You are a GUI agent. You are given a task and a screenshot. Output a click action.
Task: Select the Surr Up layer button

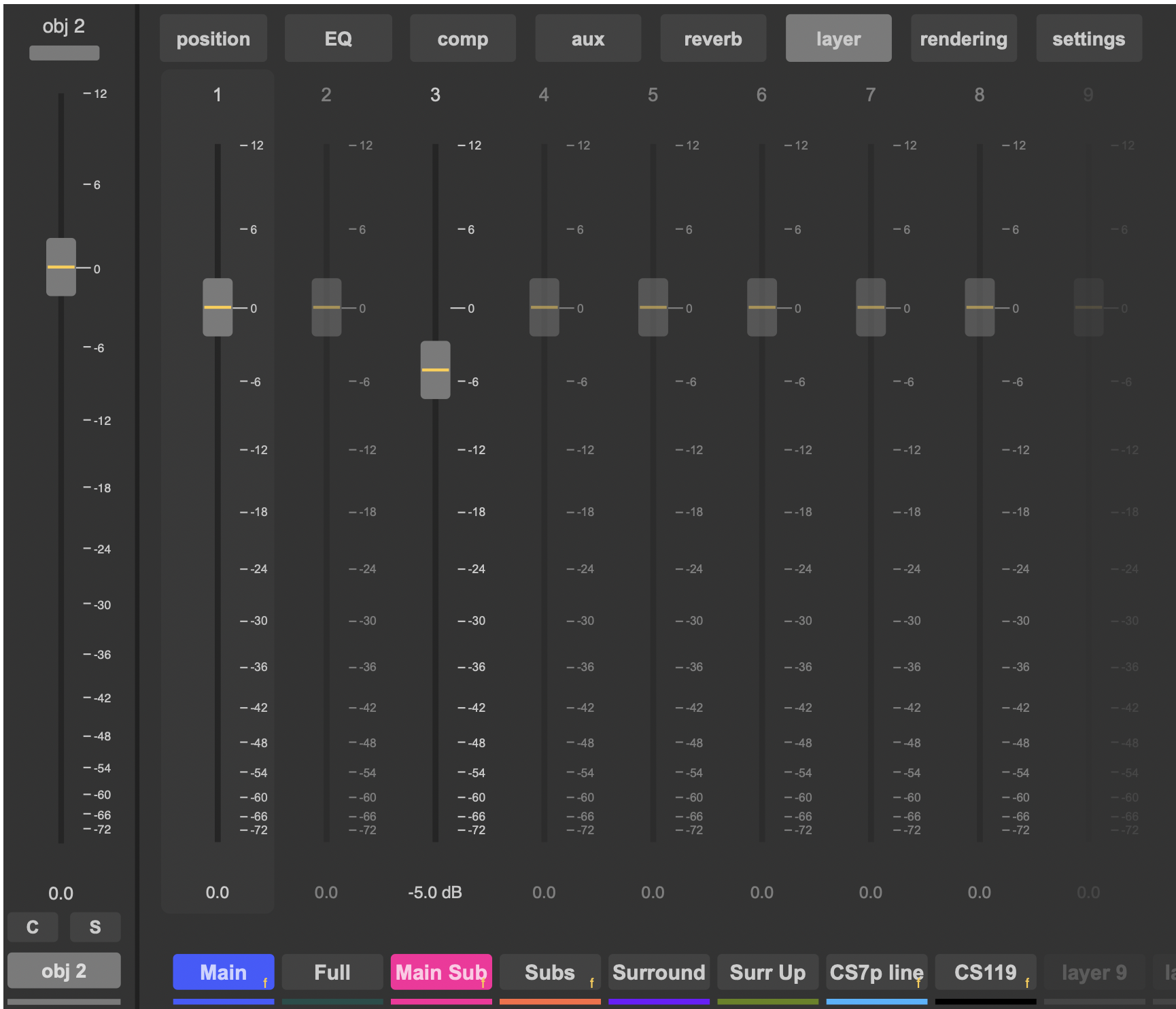point(768,972)
